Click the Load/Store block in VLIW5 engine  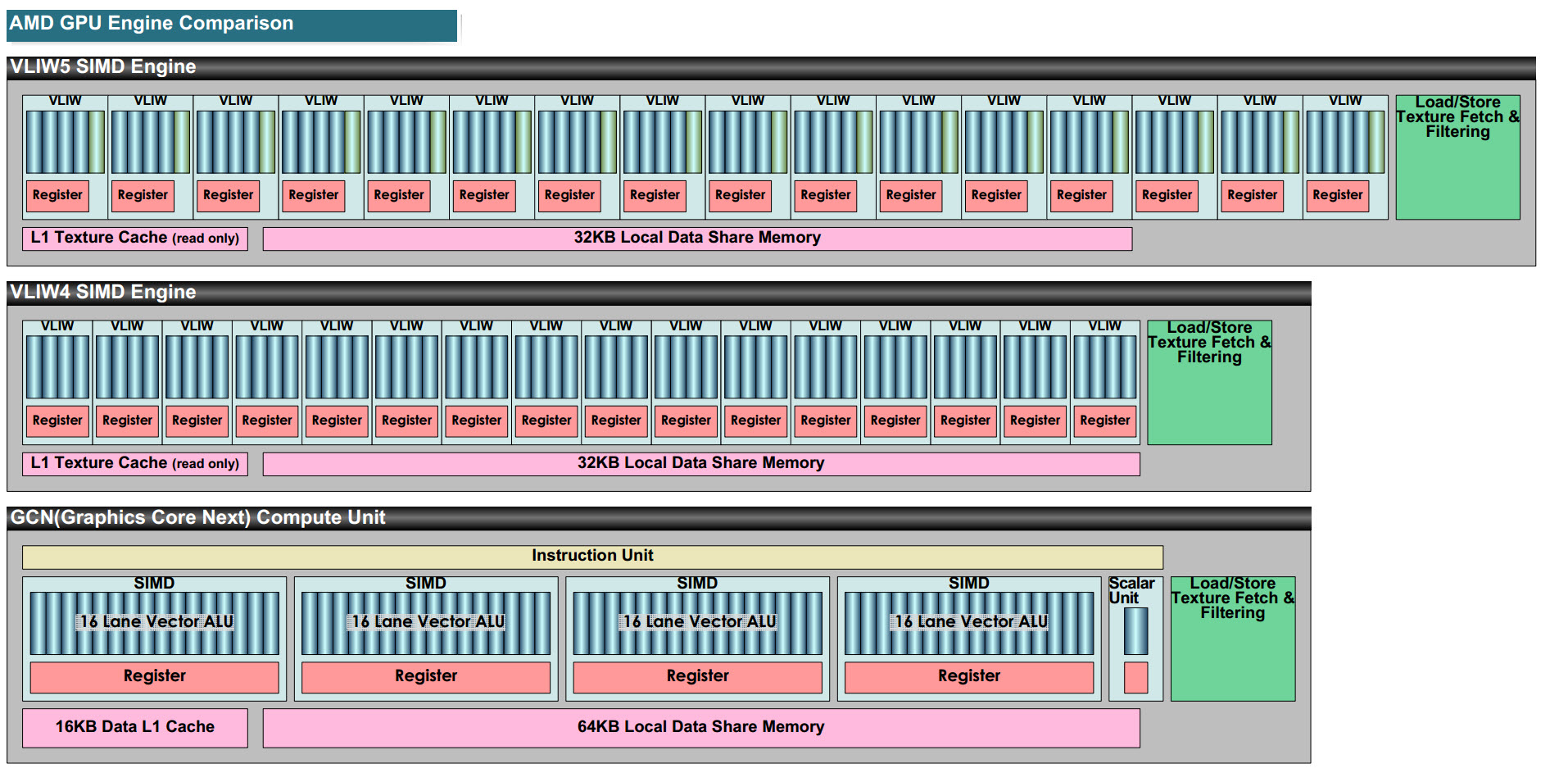[1457, 157]
